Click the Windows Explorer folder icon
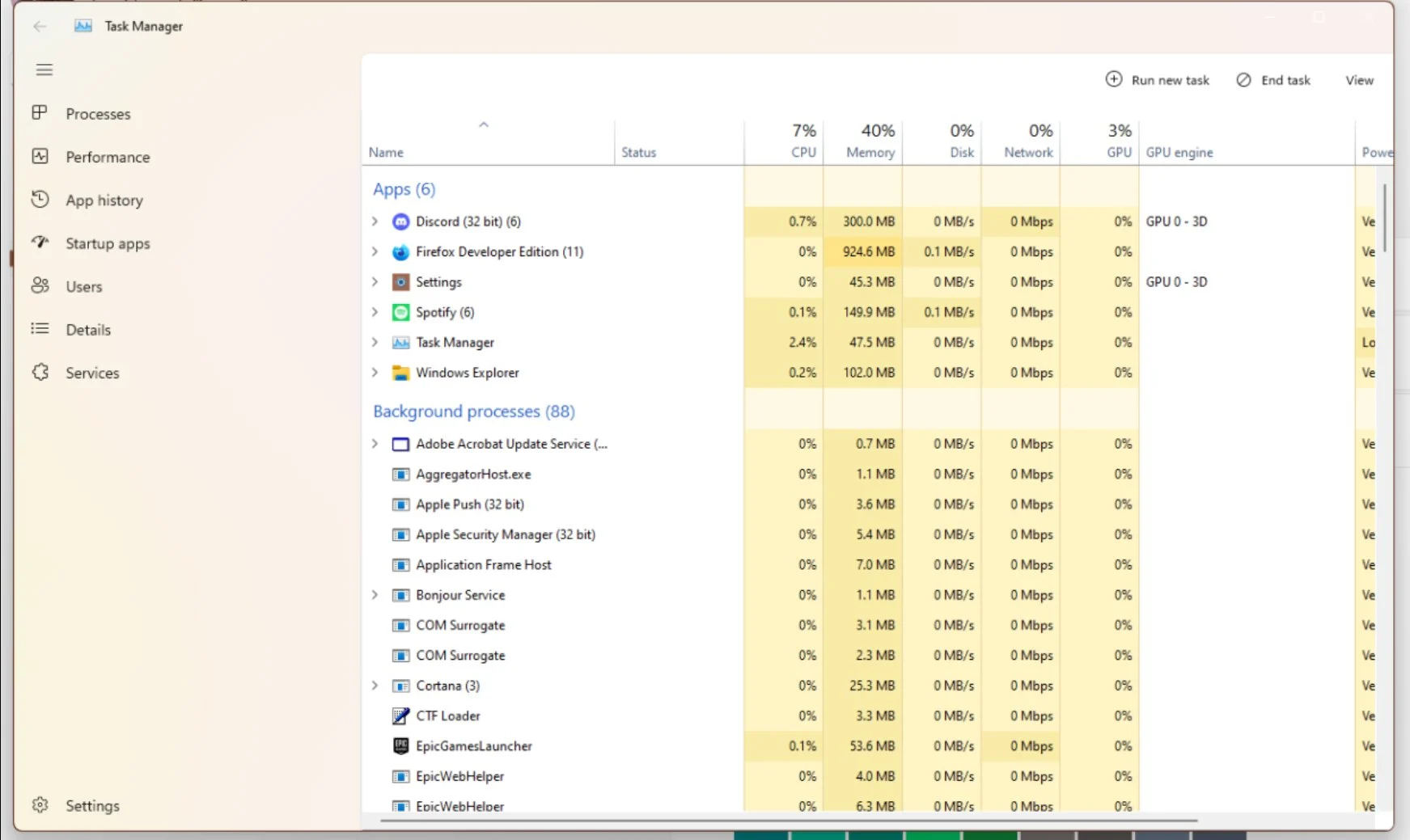Viewport: 1410px width, 840px height. click(x=400, y=373)
